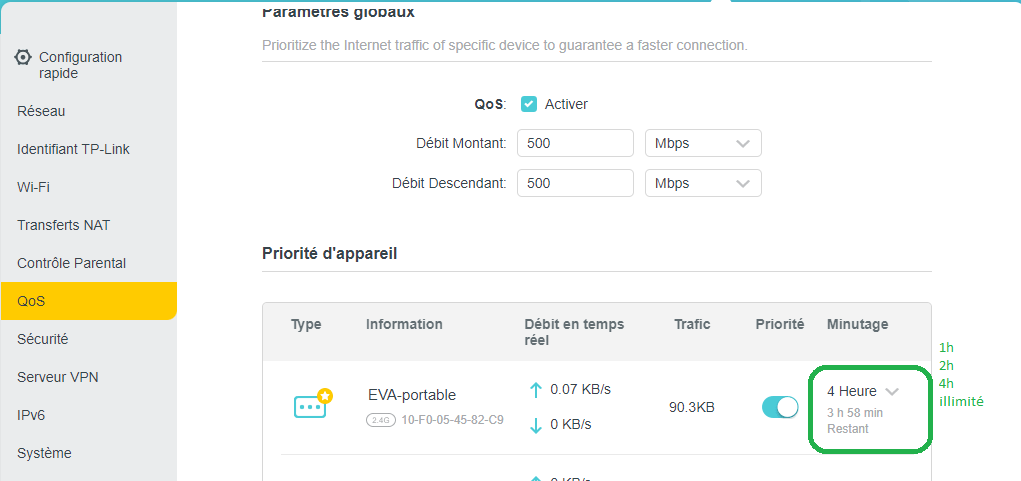The width and height of the screenshot is (1021, 481).
Task: Enable the QoS Activer checkbox
Action: 529,104
